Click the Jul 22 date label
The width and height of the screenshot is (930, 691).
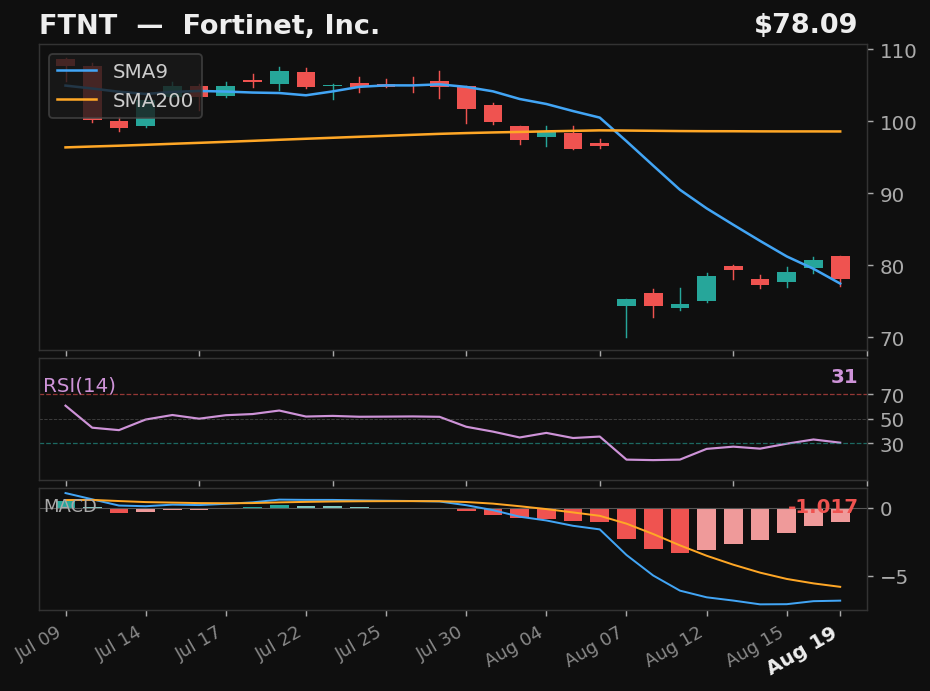coord(278,644)
